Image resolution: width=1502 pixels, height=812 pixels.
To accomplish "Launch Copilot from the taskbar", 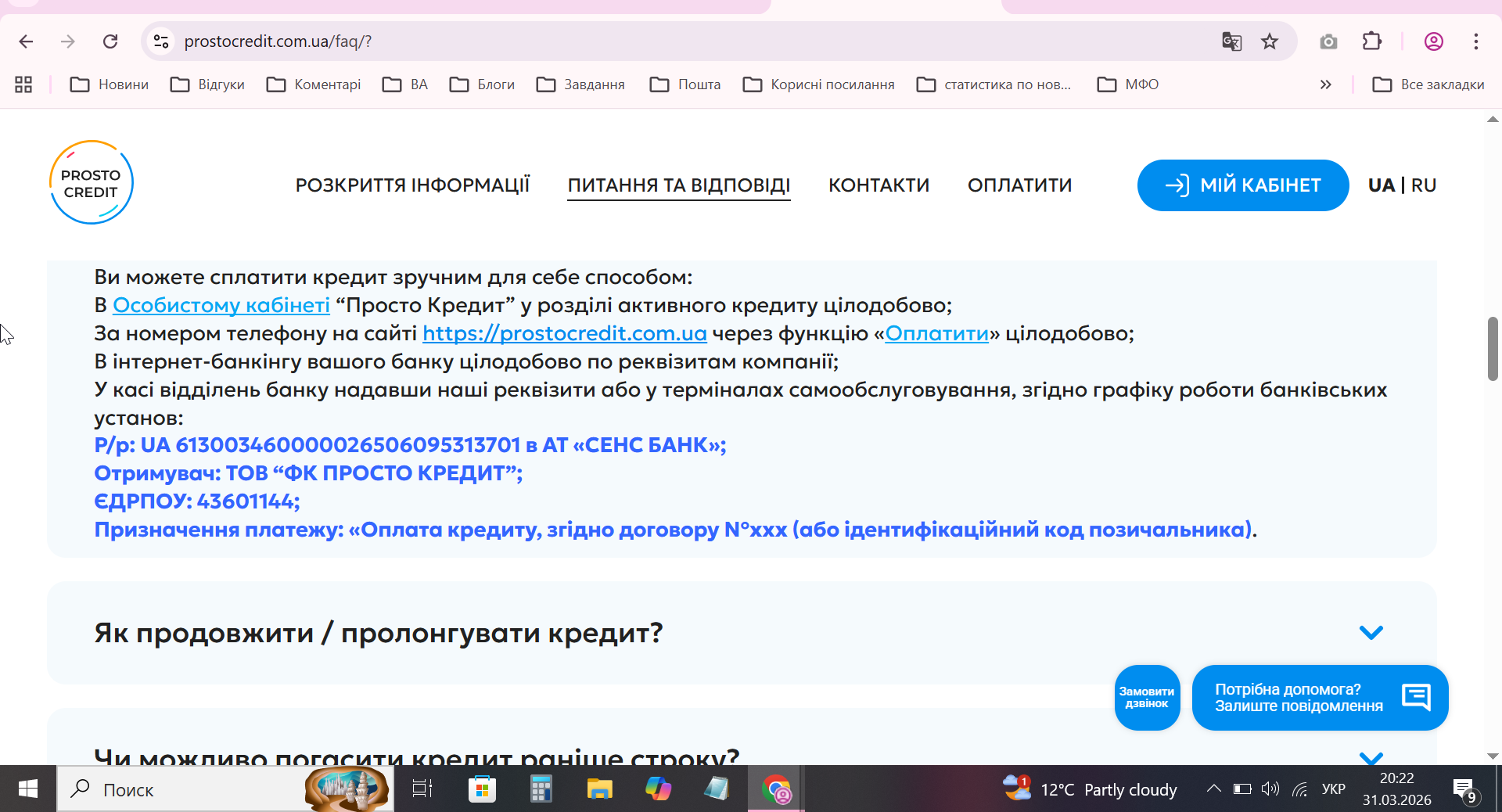I will (658, 789).
